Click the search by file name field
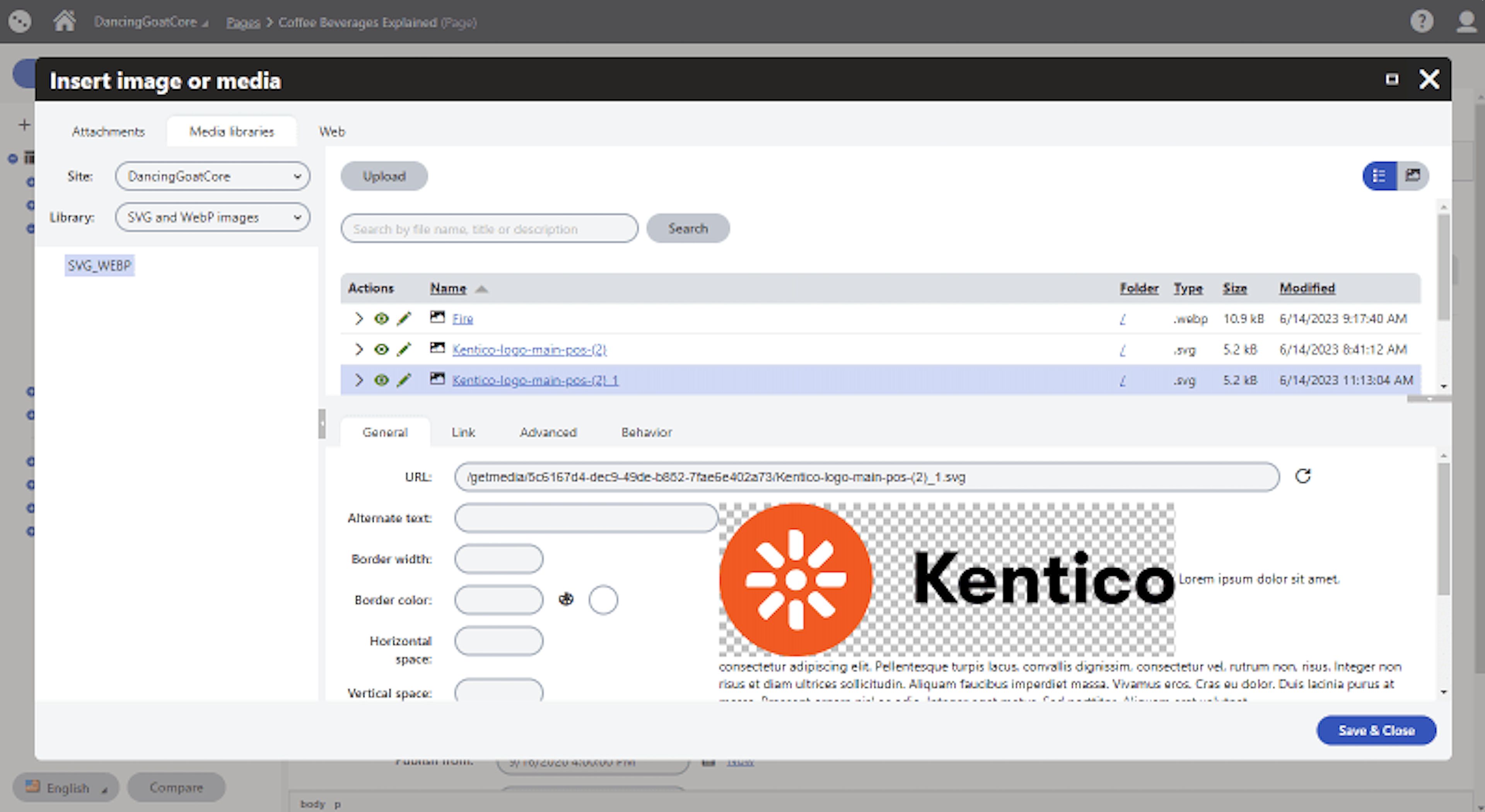This screenshot has height=812, width=1485. [x=490, y=228]
